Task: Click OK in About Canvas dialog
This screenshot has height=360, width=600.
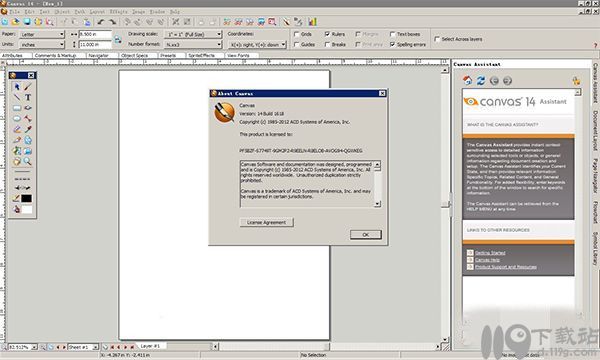Action: pyautogui.click(x=365, y=235)
